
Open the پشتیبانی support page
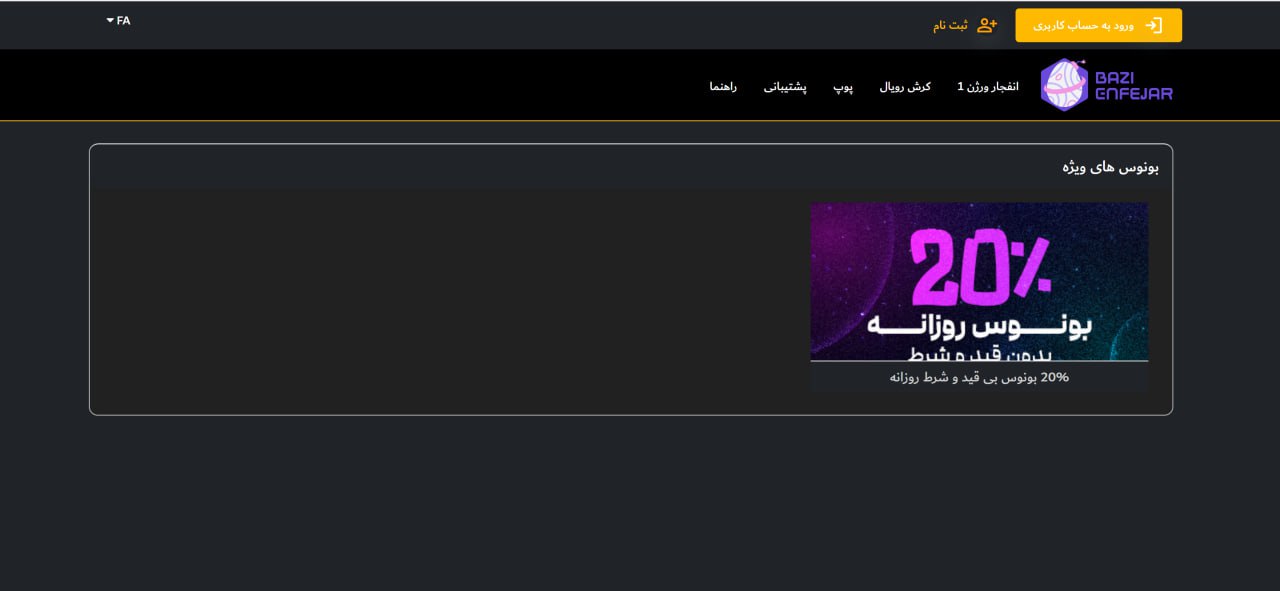tap(785, 87)
